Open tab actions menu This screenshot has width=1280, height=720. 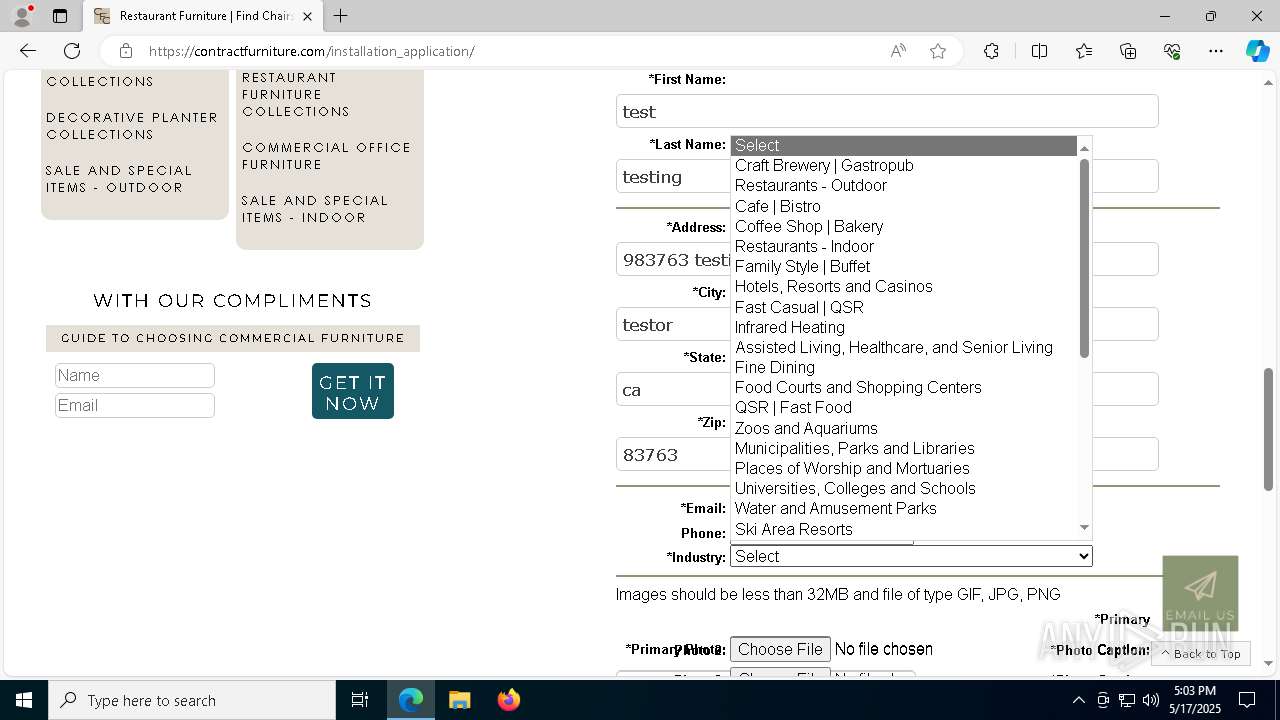tap(60, 16)
